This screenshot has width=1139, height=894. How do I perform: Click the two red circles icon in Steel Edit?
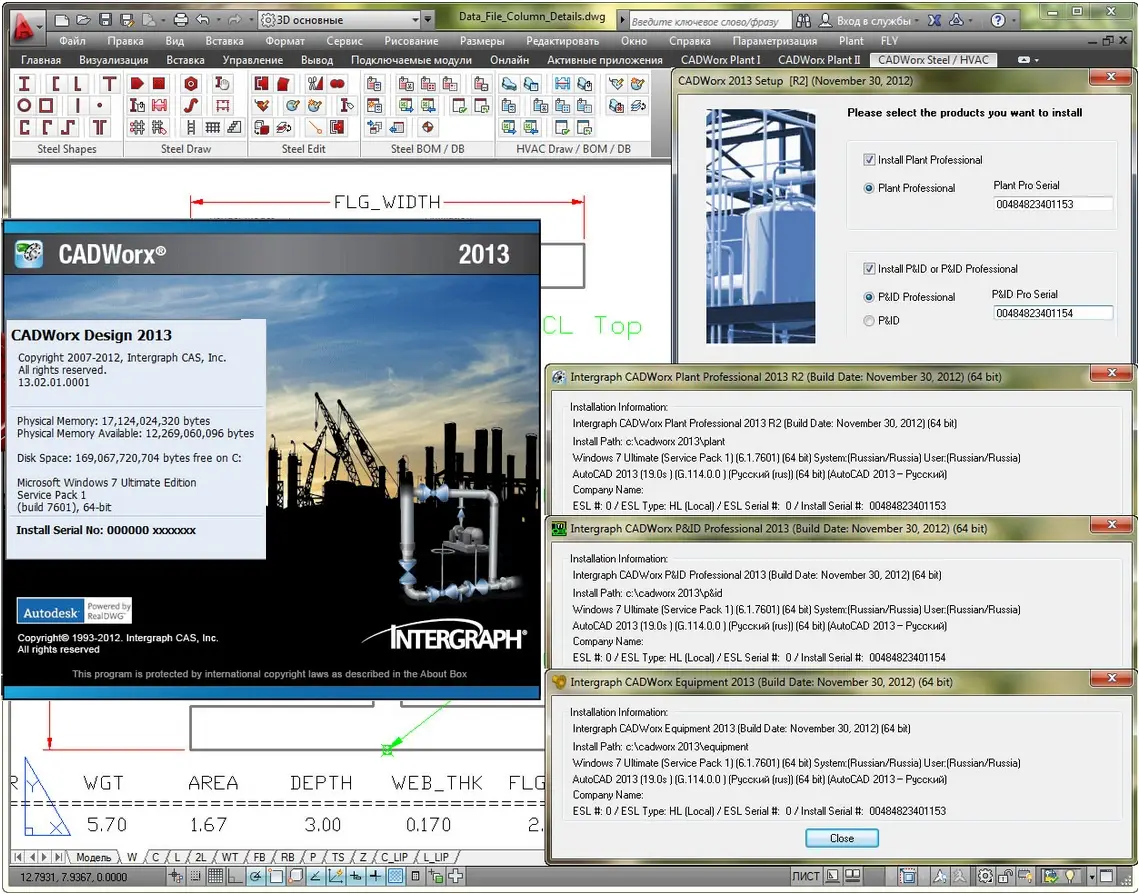[x=337, y=84]
